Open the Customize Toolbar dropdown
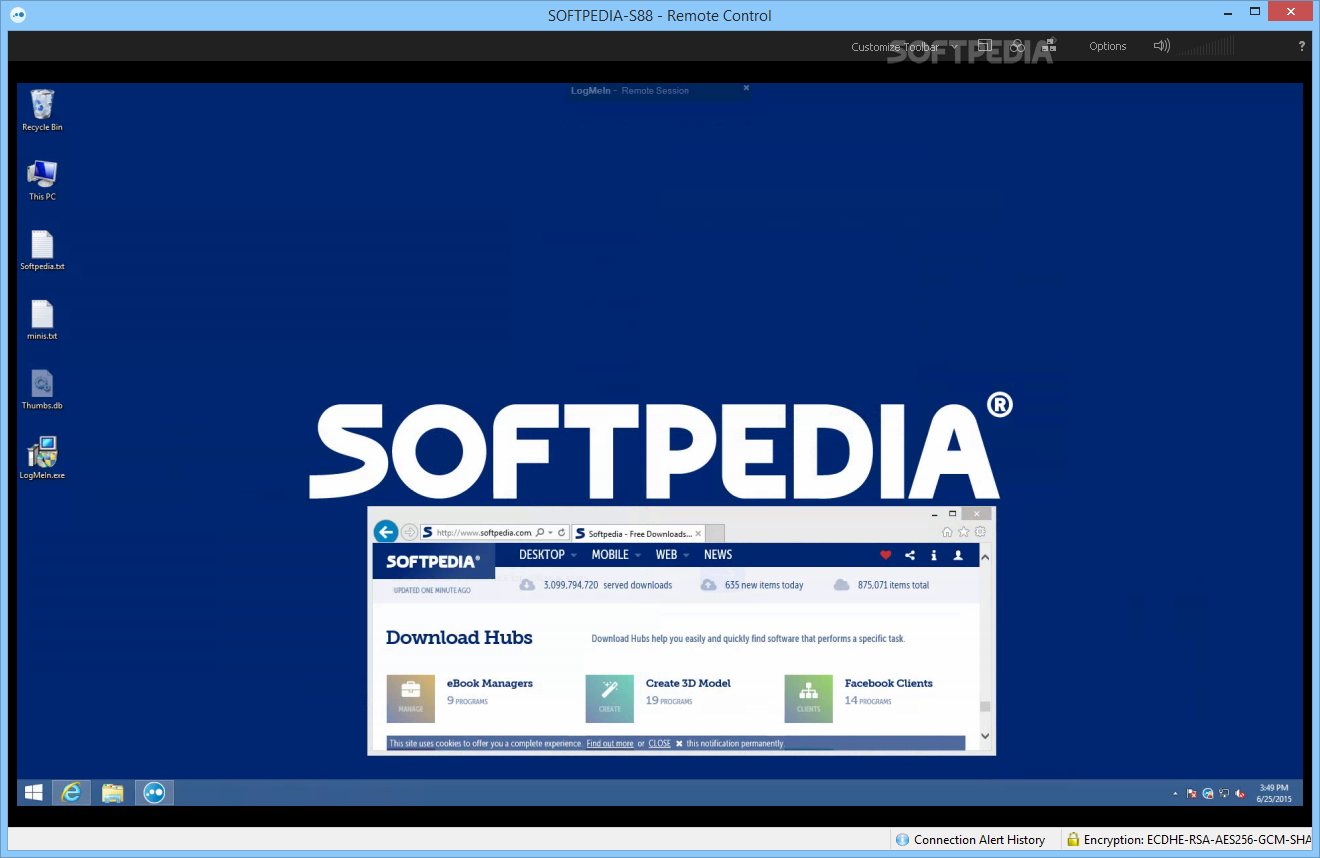Screen dimensions: 1320x858 [904, 47]
